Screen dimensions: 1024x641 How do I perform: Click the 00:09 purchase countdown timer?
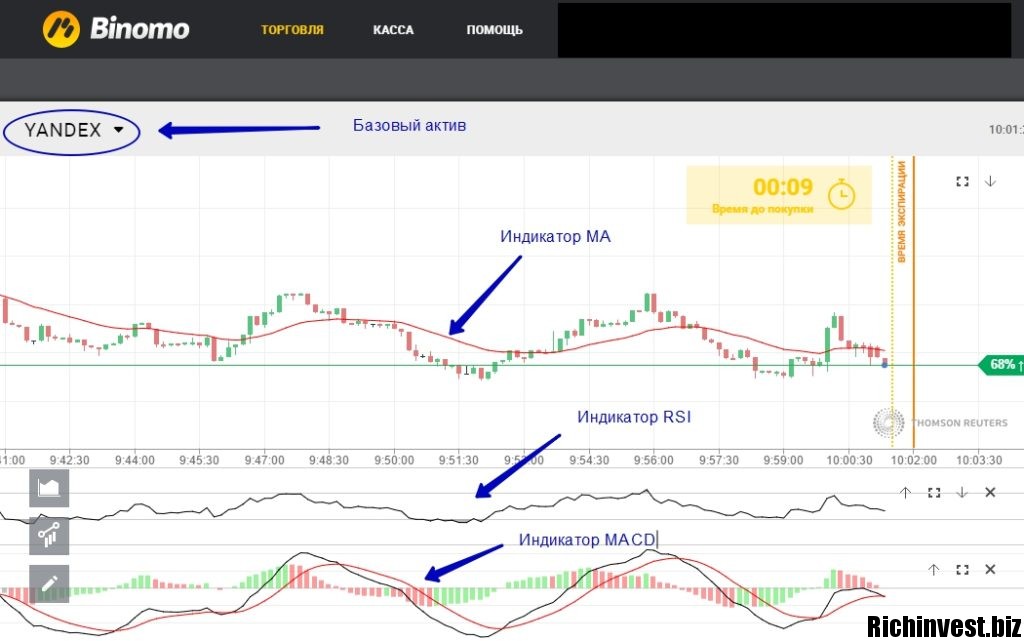778,195
